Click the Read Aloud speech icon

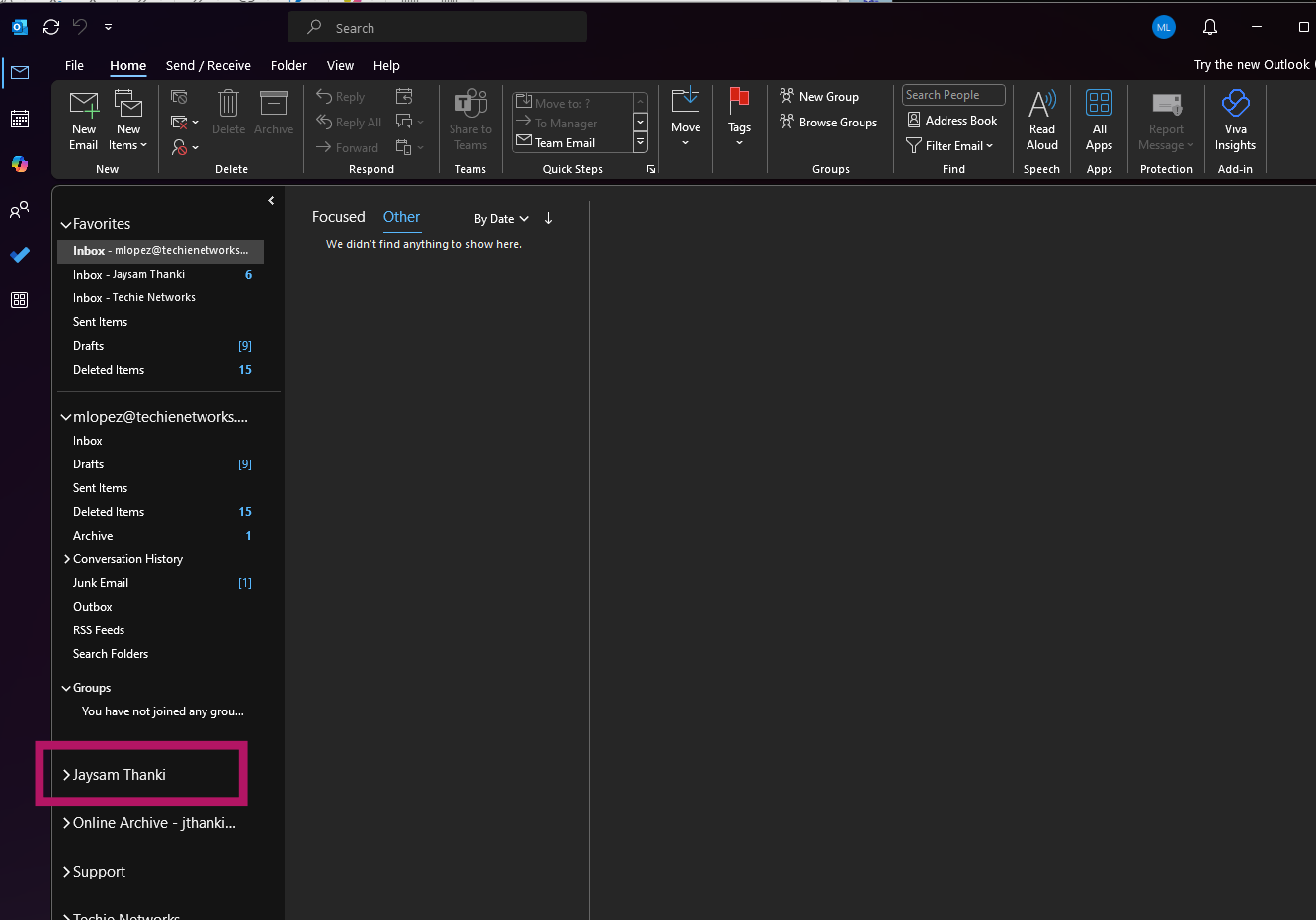pyautogui.click(x=1041, y=105)
